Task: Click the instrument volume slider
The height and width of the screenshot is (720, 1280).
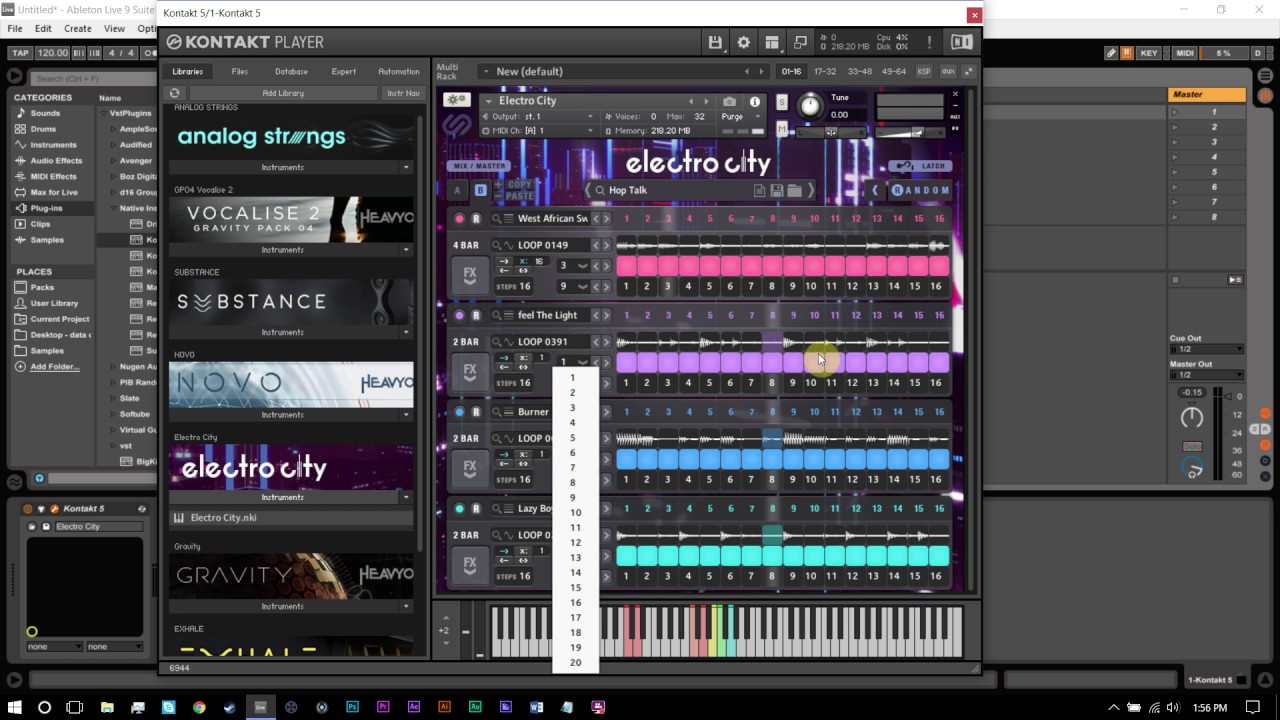Action: click(910, 132)
